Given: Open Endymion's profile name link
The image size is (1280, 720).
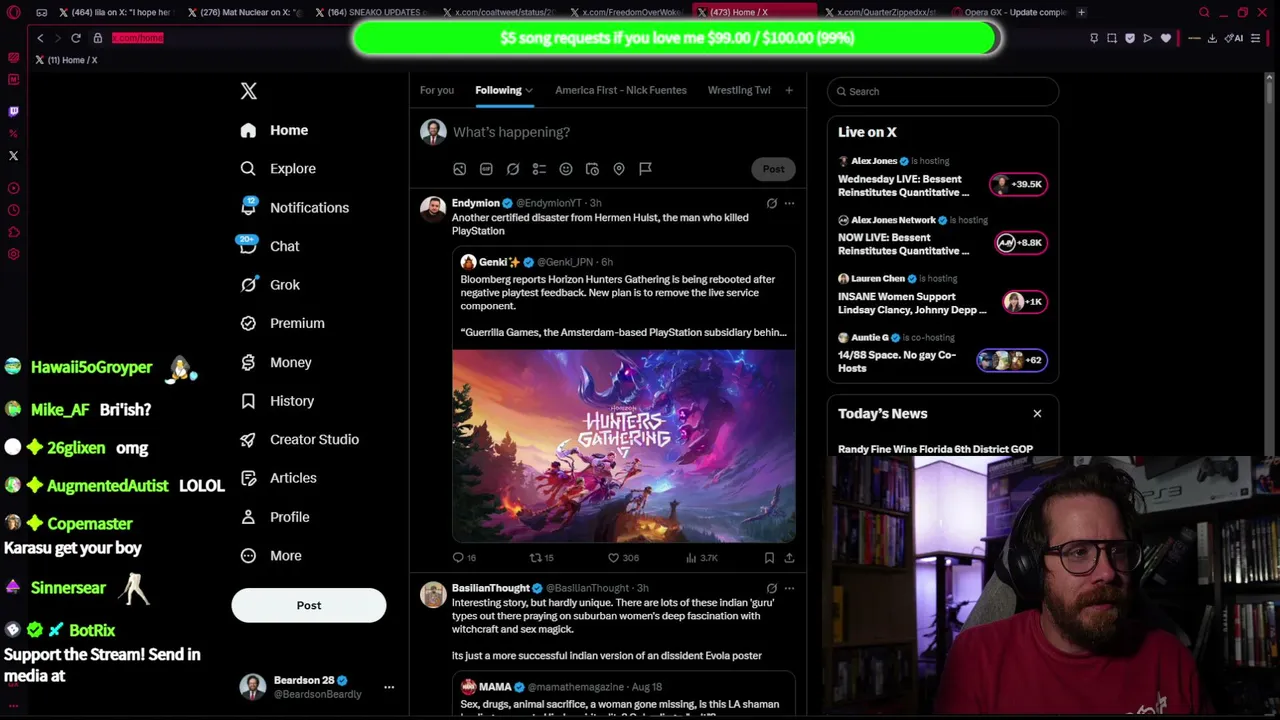Looking at the screenshot, I should (x=476, y=203).
